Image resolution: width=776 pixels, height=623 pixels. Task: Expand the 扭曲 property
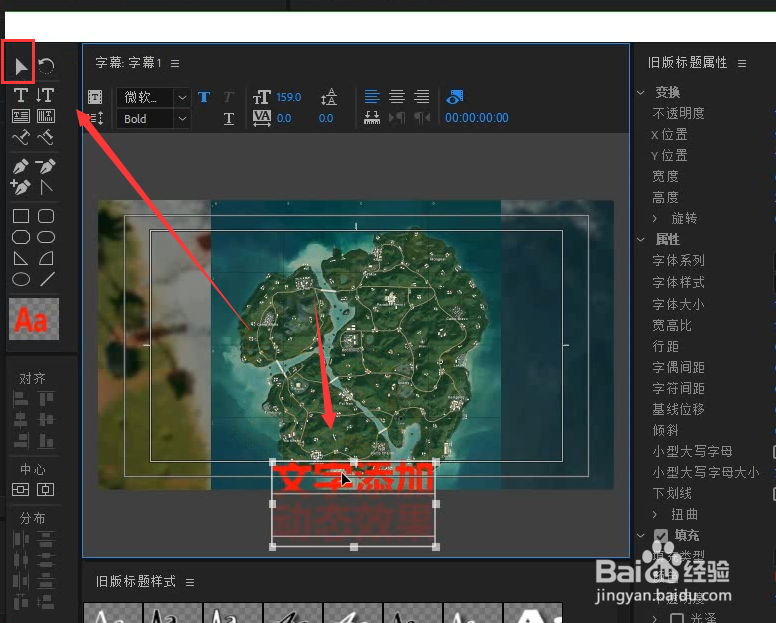[x=655, y=515]
